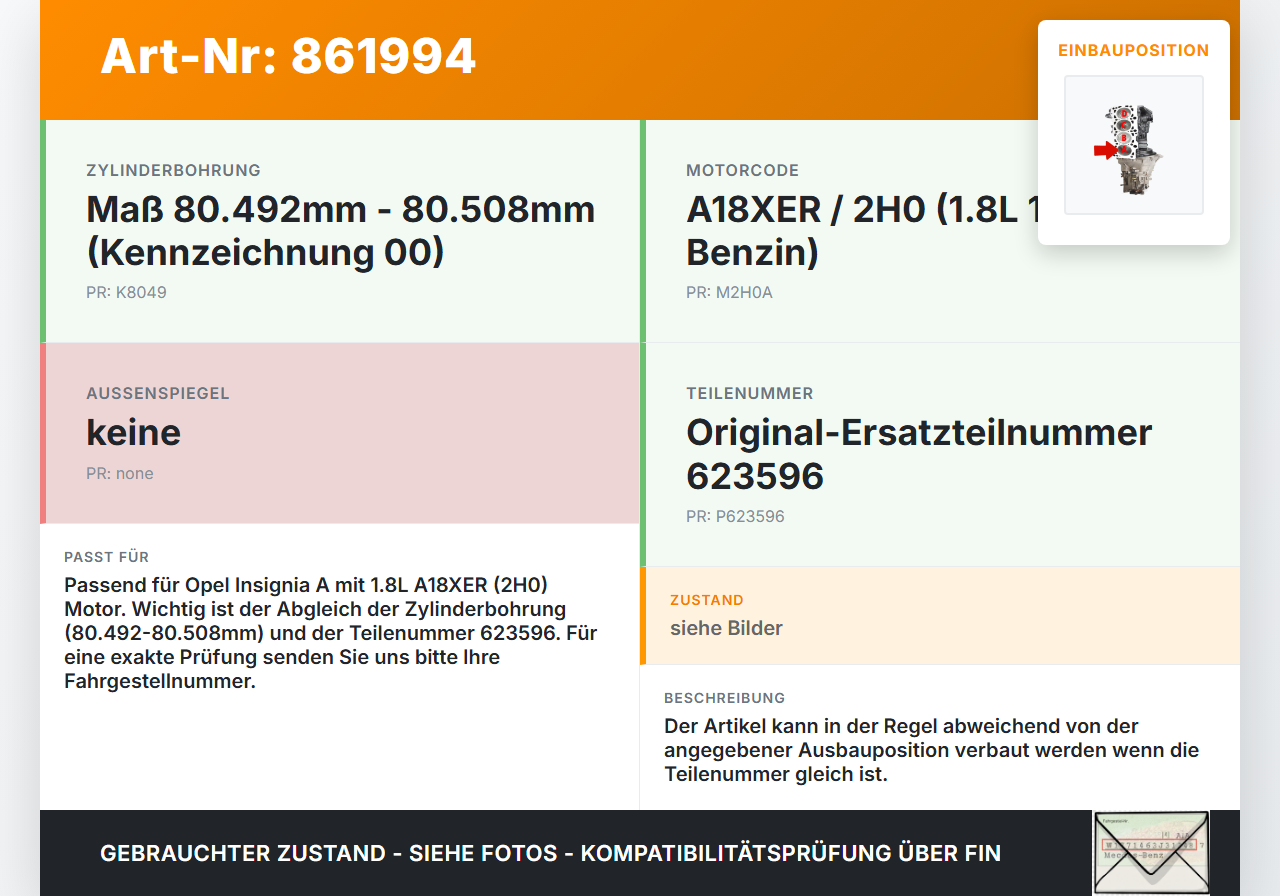Select the Zustand 'siehe Bilder' text

(x=726, y=628)
